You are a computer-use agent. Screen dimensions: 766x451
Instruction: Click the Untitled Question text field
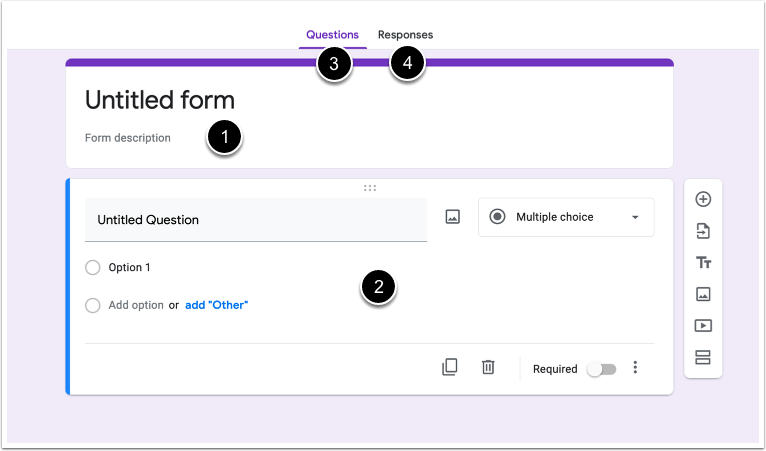coord(255,220)
